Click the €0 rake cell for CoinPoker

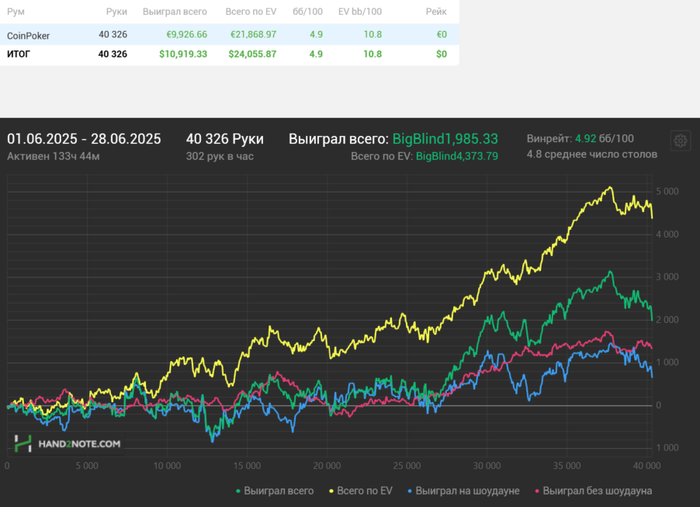[442, 34]
